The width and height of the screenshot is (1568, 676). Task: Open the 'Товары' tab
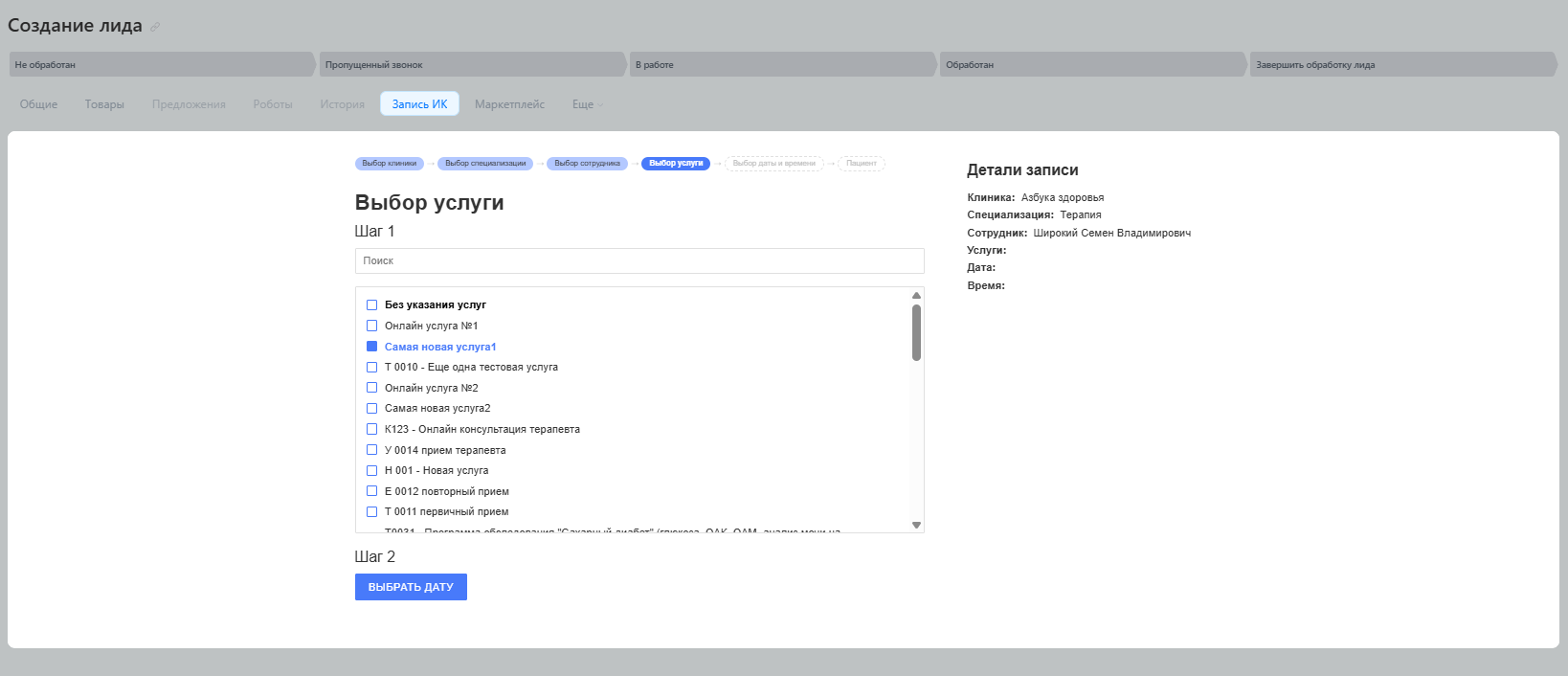point(104,104)
